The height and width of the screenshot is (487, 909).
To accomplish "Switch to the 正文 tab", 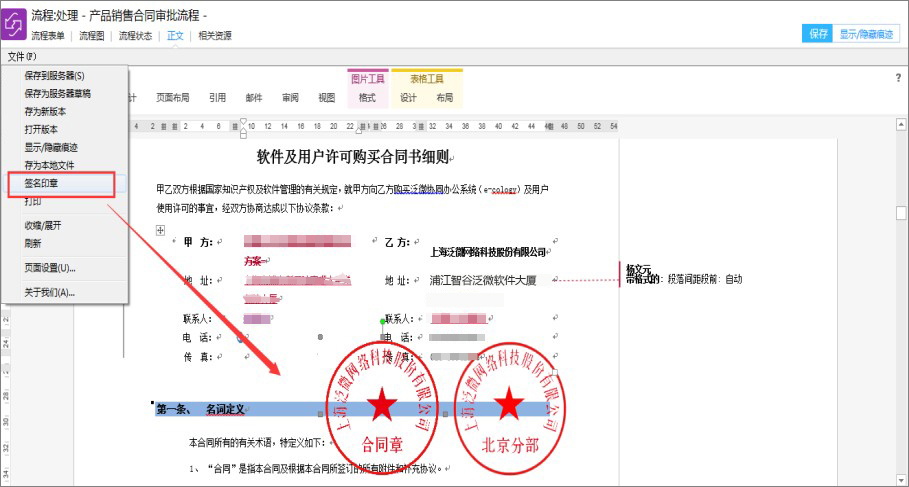I will [x=175, y=36].
